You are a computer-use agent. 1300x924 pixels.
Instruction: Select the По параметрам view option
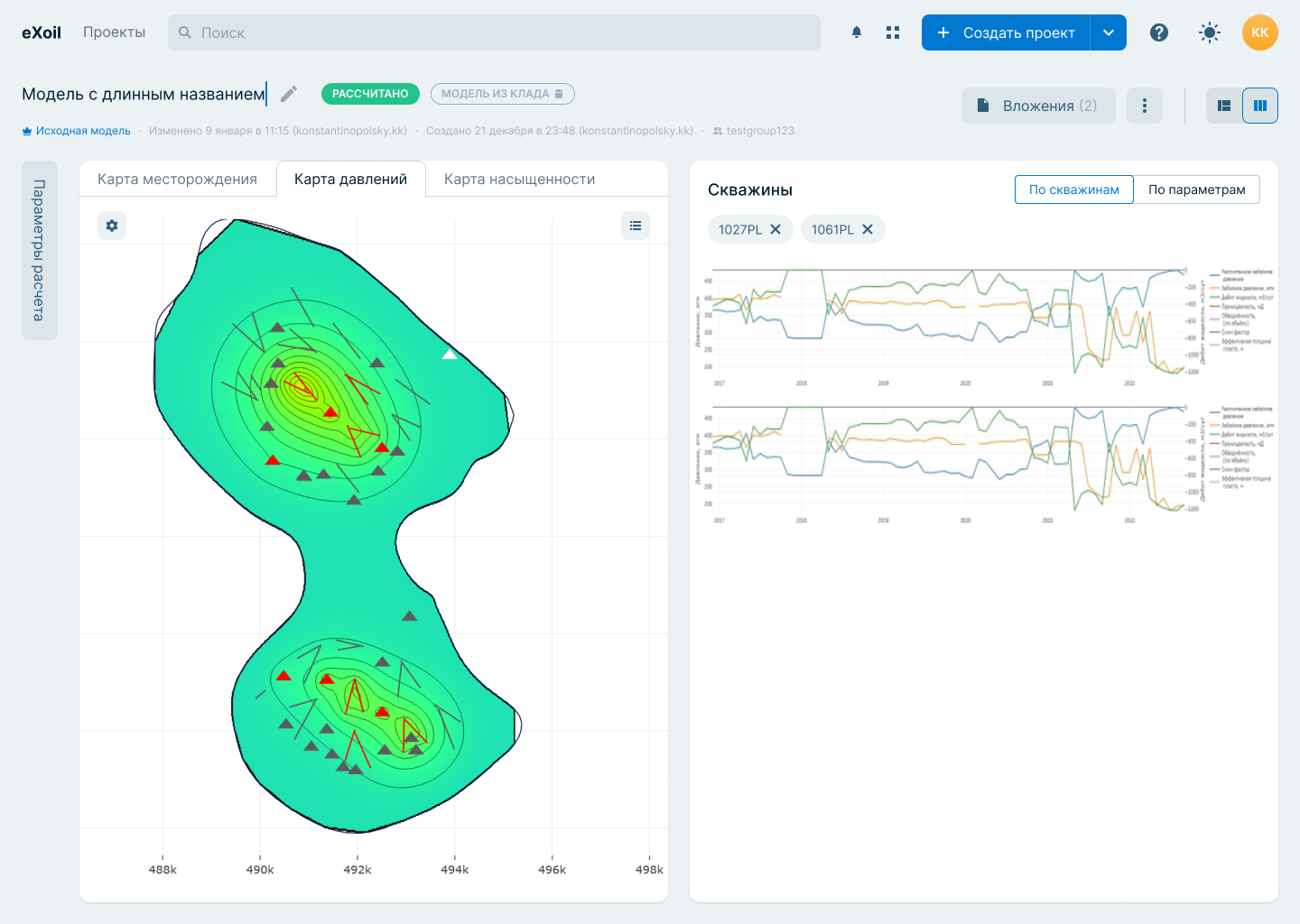[1196, 189]
